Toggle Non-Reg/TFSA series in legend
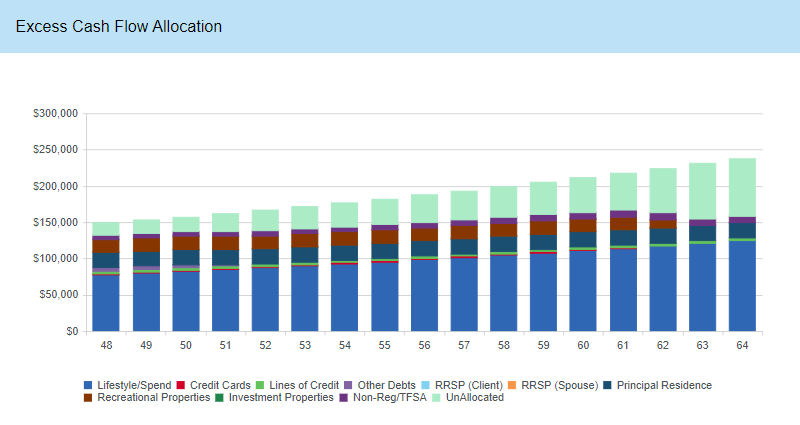 click(382, 397)
